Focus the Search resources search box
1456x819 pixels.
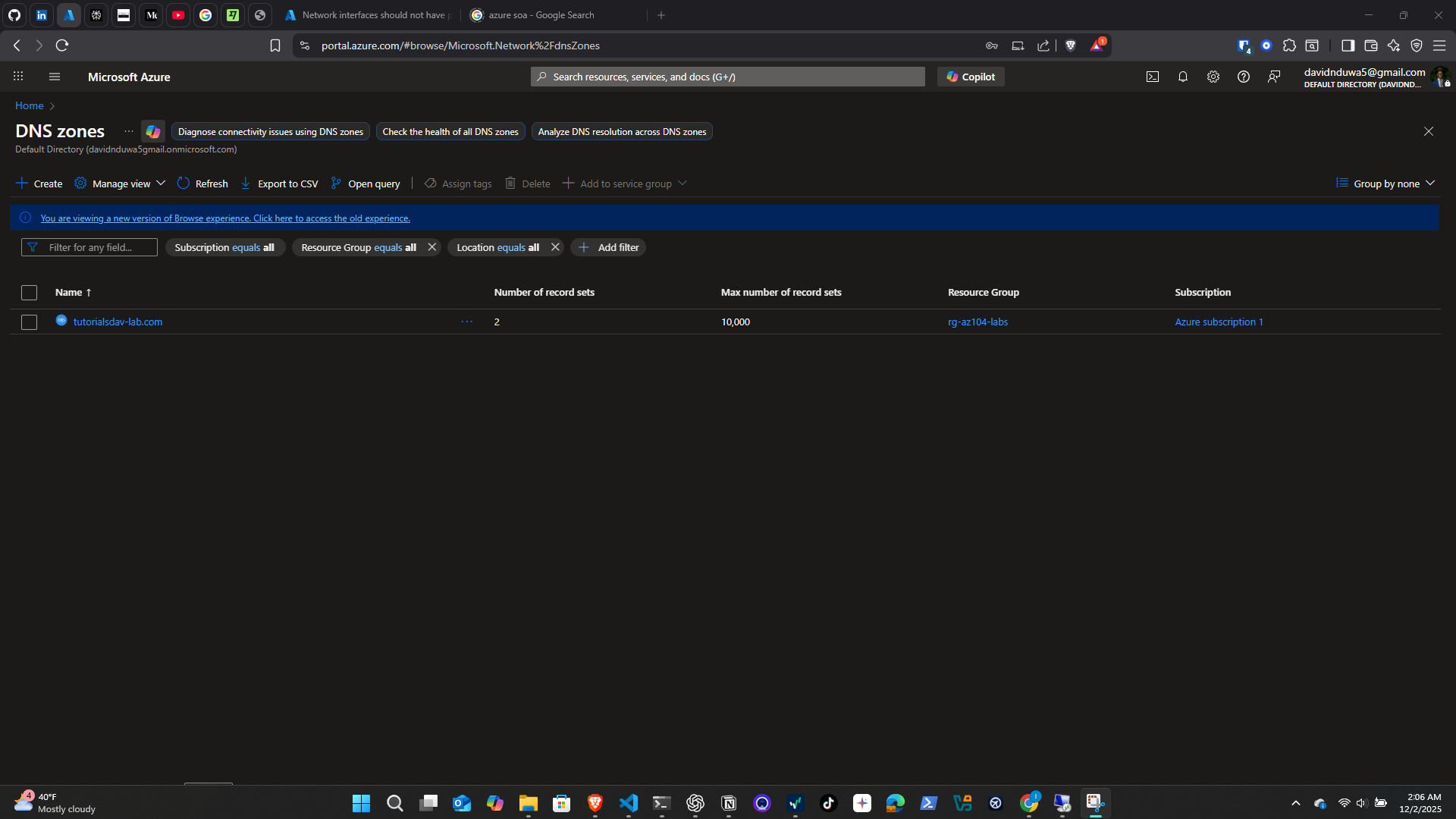click(x=728, y=77)
